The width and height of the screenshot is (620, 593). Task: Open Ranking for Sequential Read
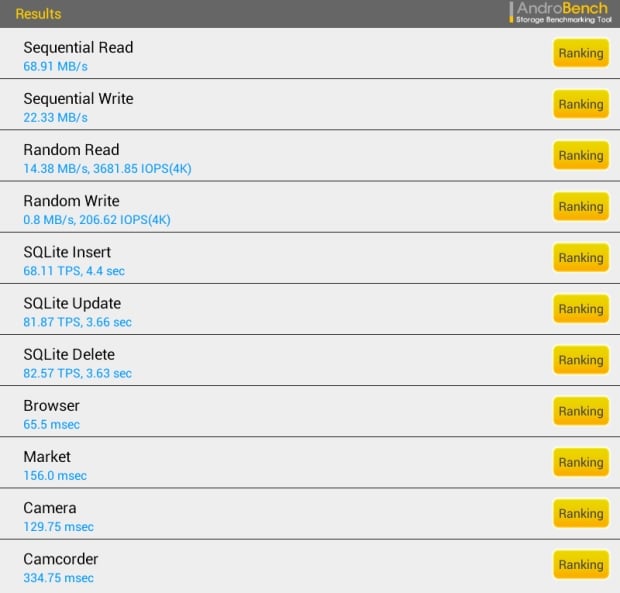580,53
